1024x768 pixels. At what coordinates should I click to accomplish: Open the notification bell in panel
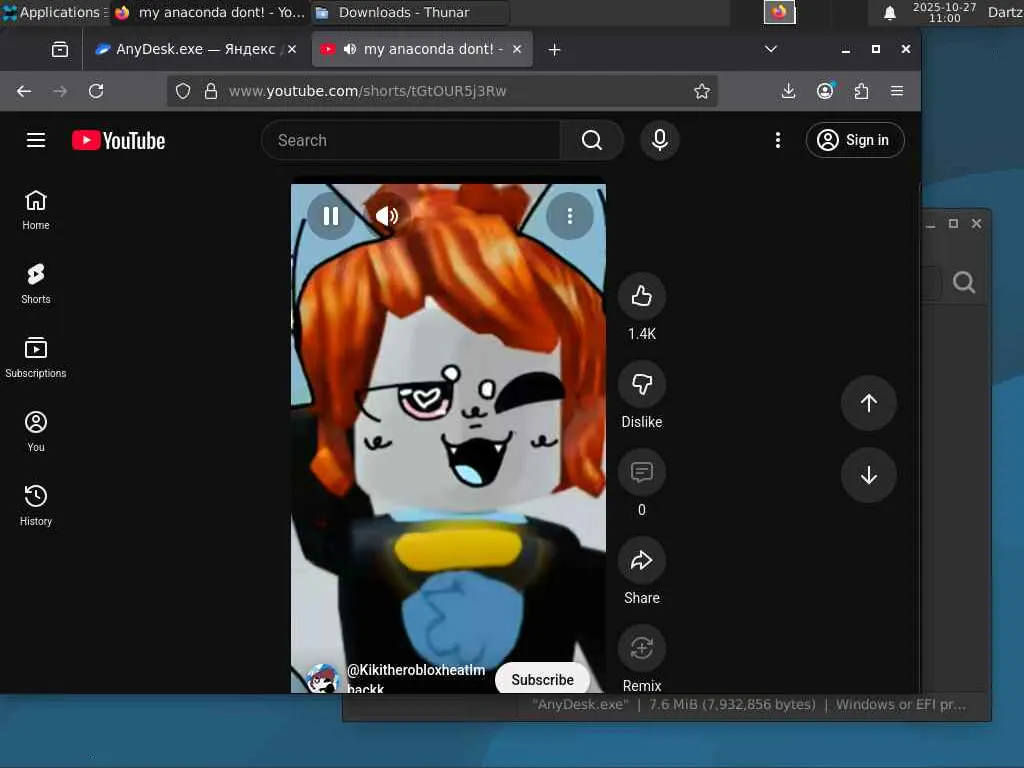click(889, 12)
